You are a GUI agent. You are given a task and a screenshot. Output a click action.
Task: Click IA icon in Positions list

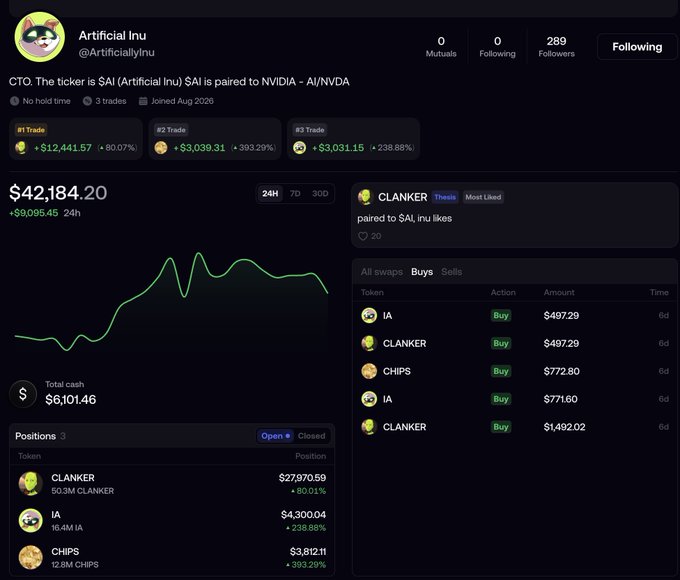30,521
